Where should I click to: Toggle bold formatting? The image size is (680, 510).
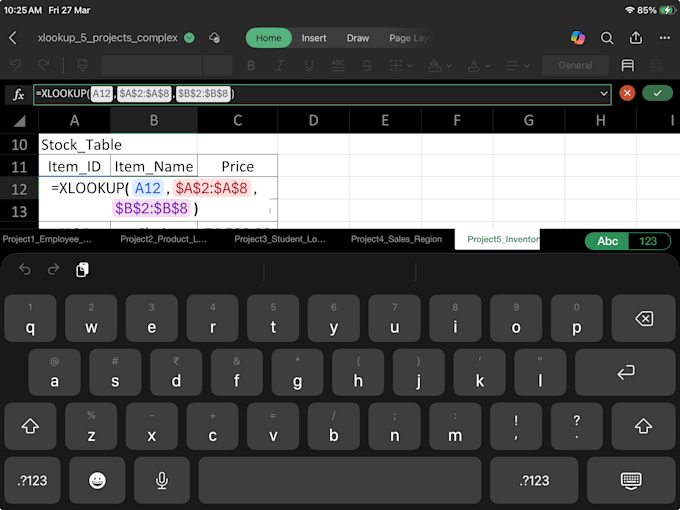coord(251,65)
